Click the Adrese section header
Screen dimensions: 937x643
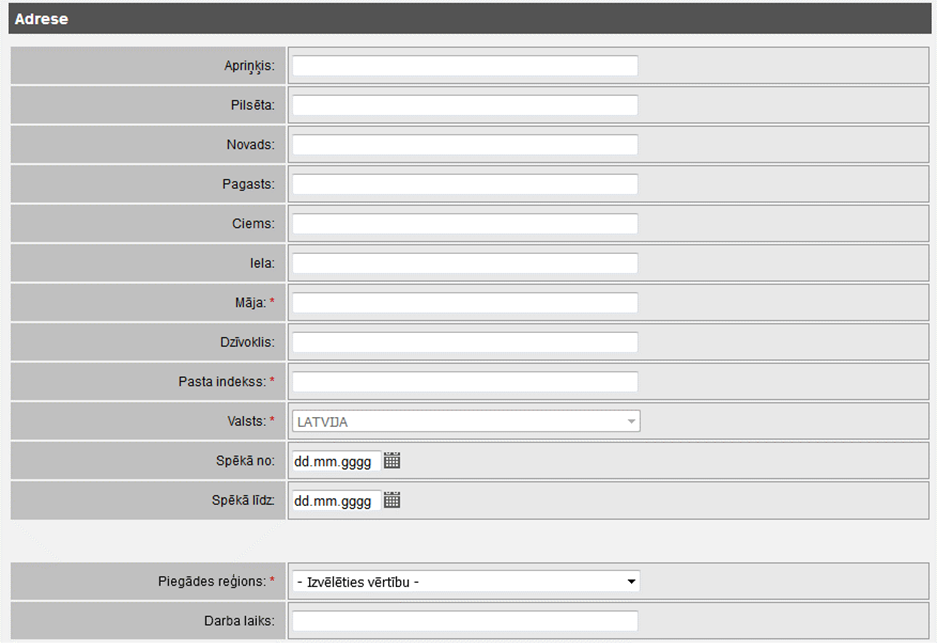42,19
